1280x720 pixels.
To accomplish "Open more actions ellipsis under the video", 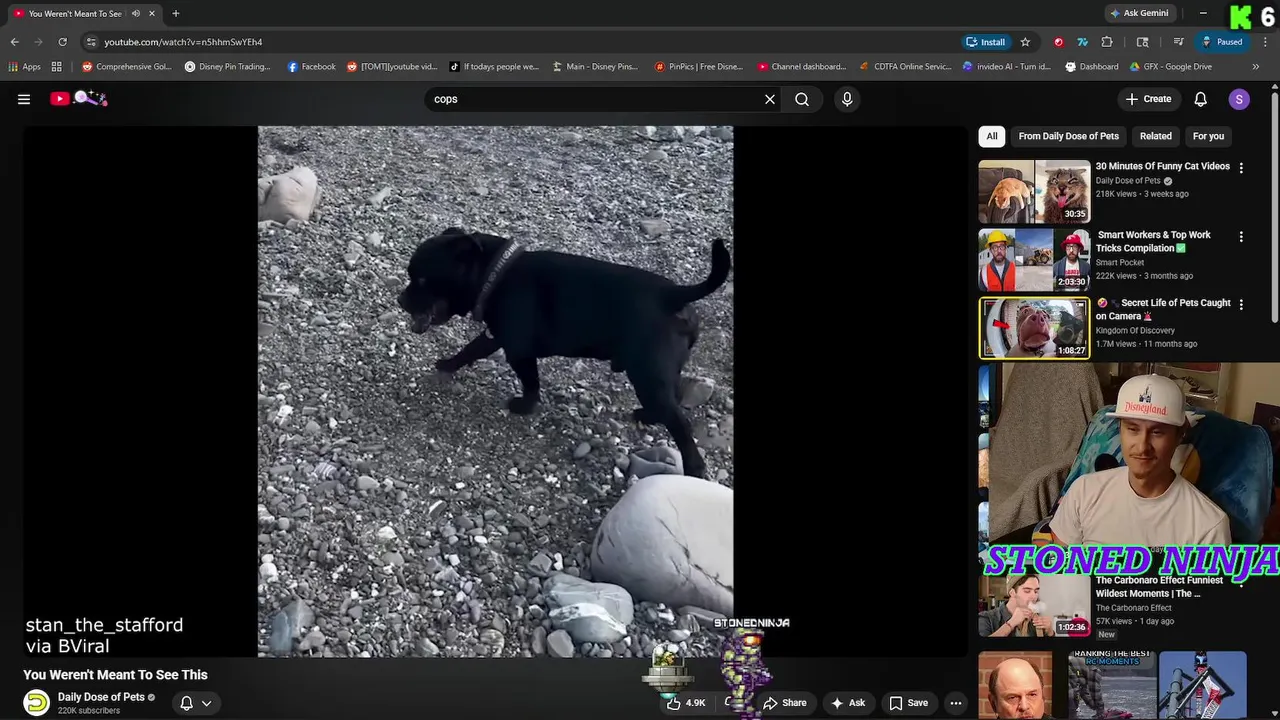I will [x=956, y=703].
